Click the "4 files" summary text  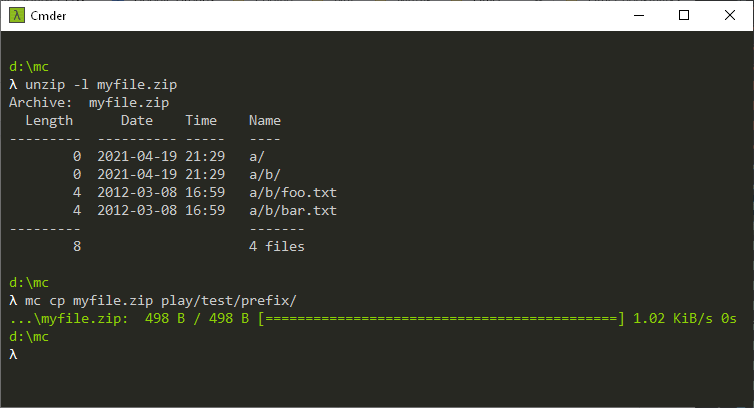point(277,246)
